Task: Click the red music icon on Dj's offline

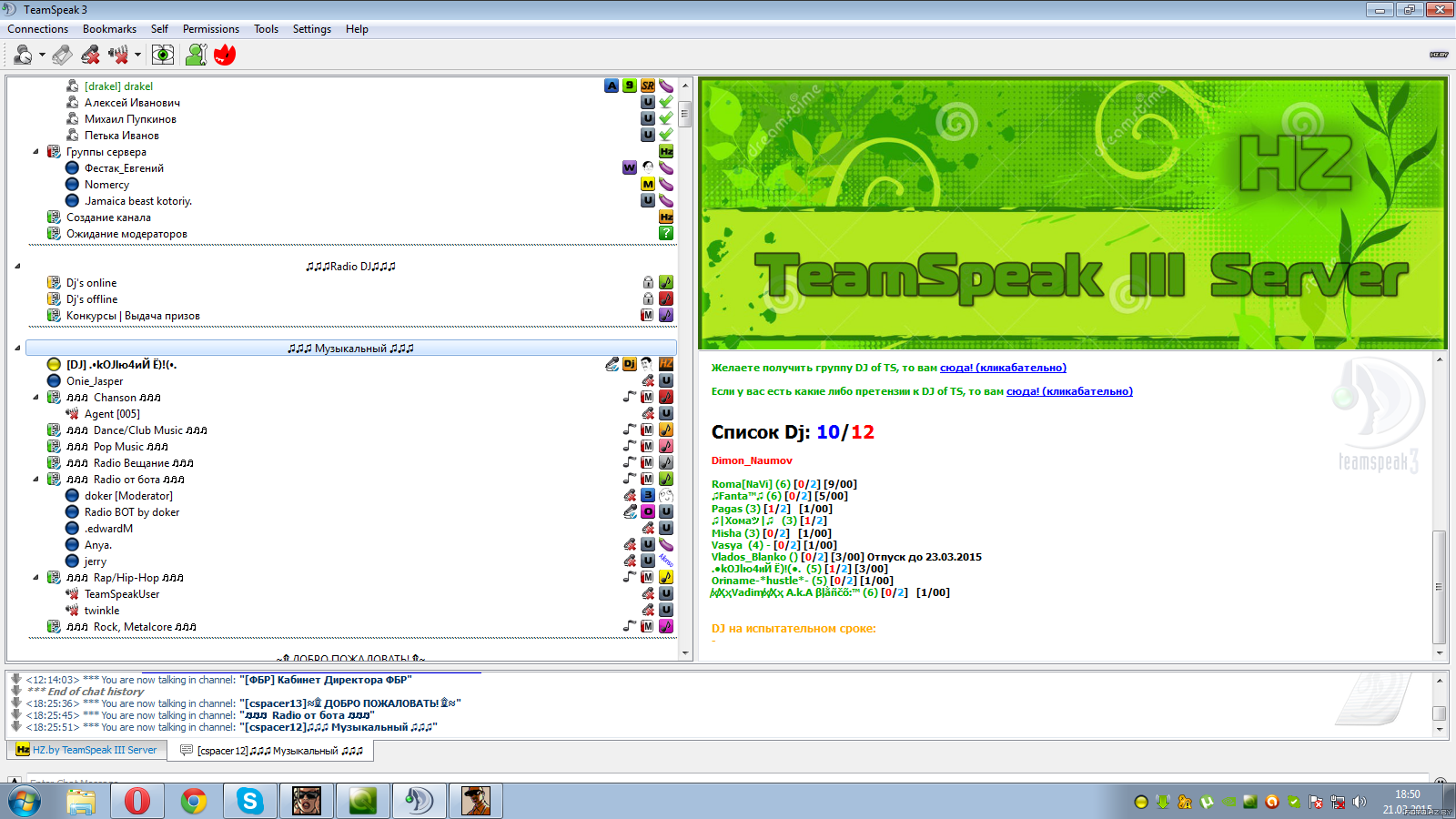Action: [x=666, y=298]
